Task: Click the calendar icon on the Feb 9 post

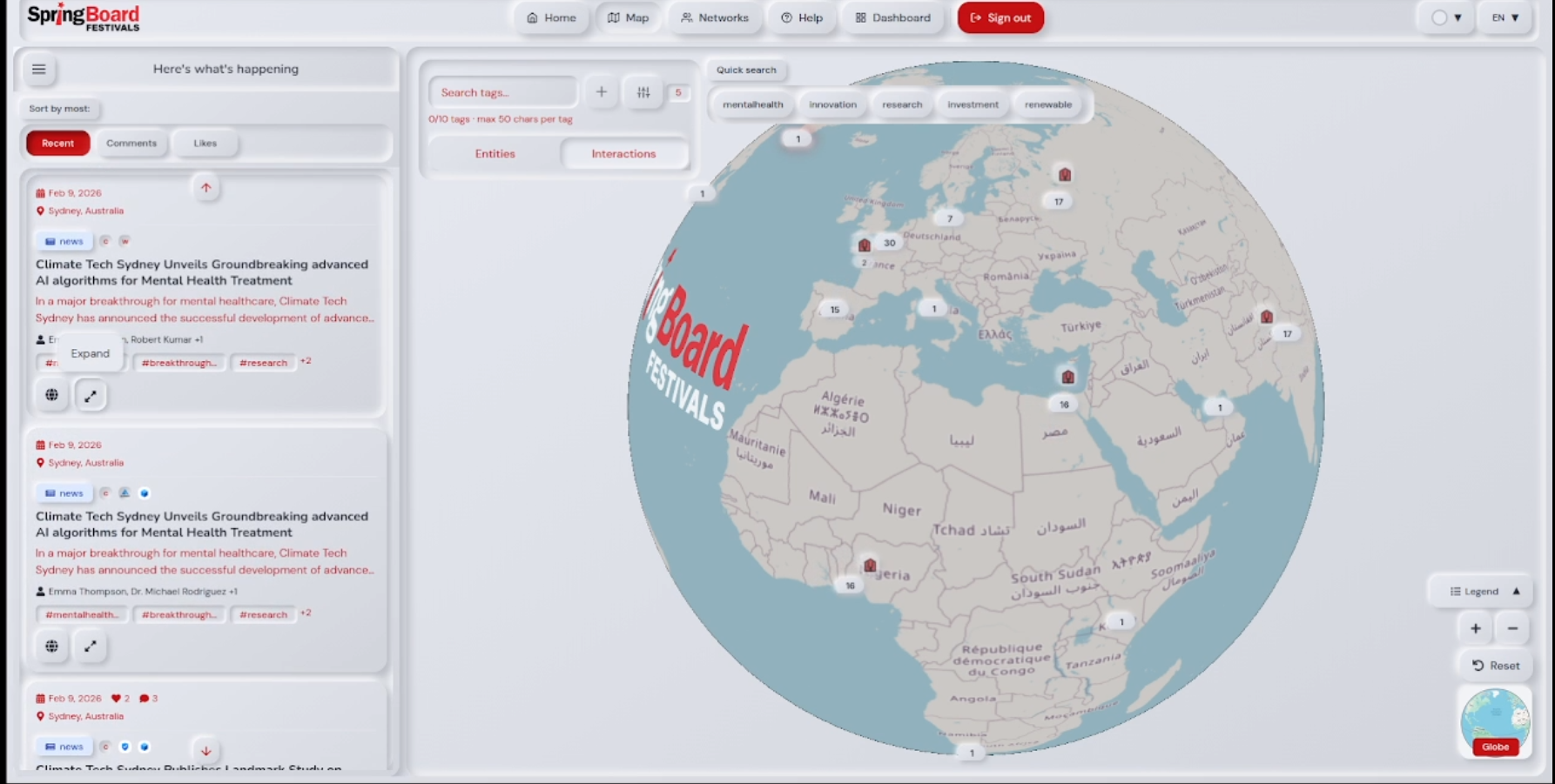Action: click(x=41, y=192)
